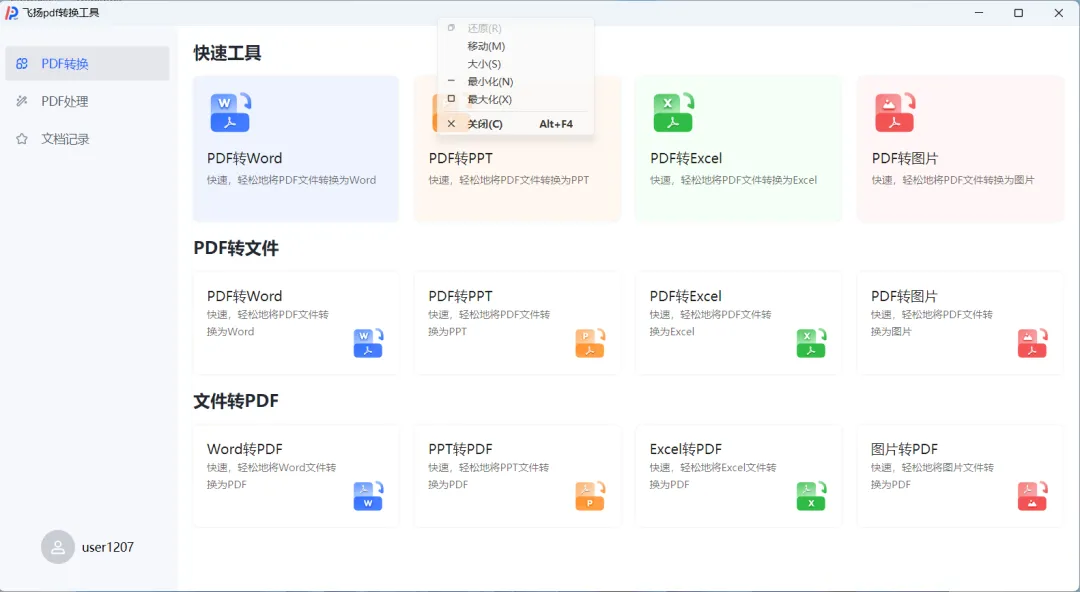
Task: Click the Word转PDF card icon
Action: 368,496
